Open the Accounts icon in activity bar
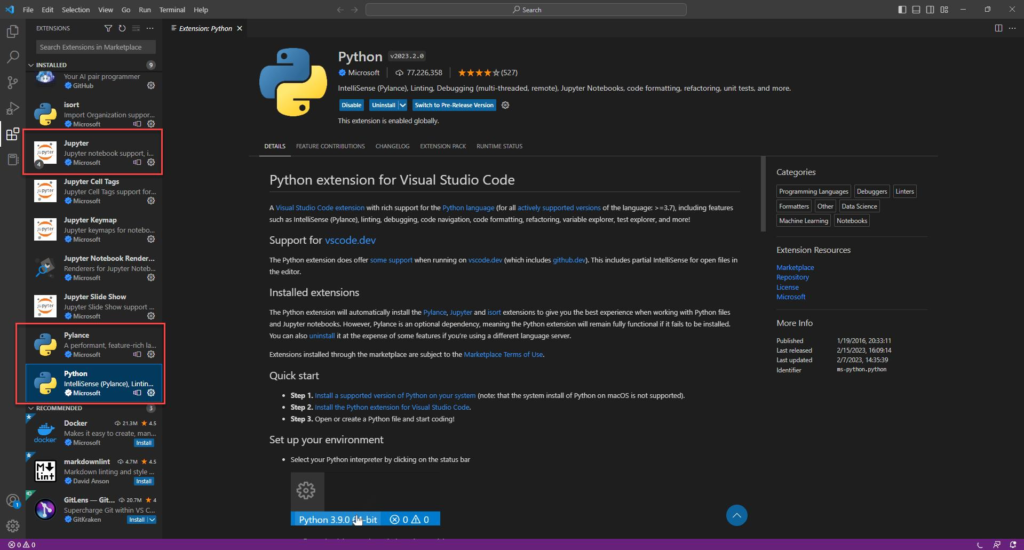This screenshot has width=1024, height=550. click(12, 501)
